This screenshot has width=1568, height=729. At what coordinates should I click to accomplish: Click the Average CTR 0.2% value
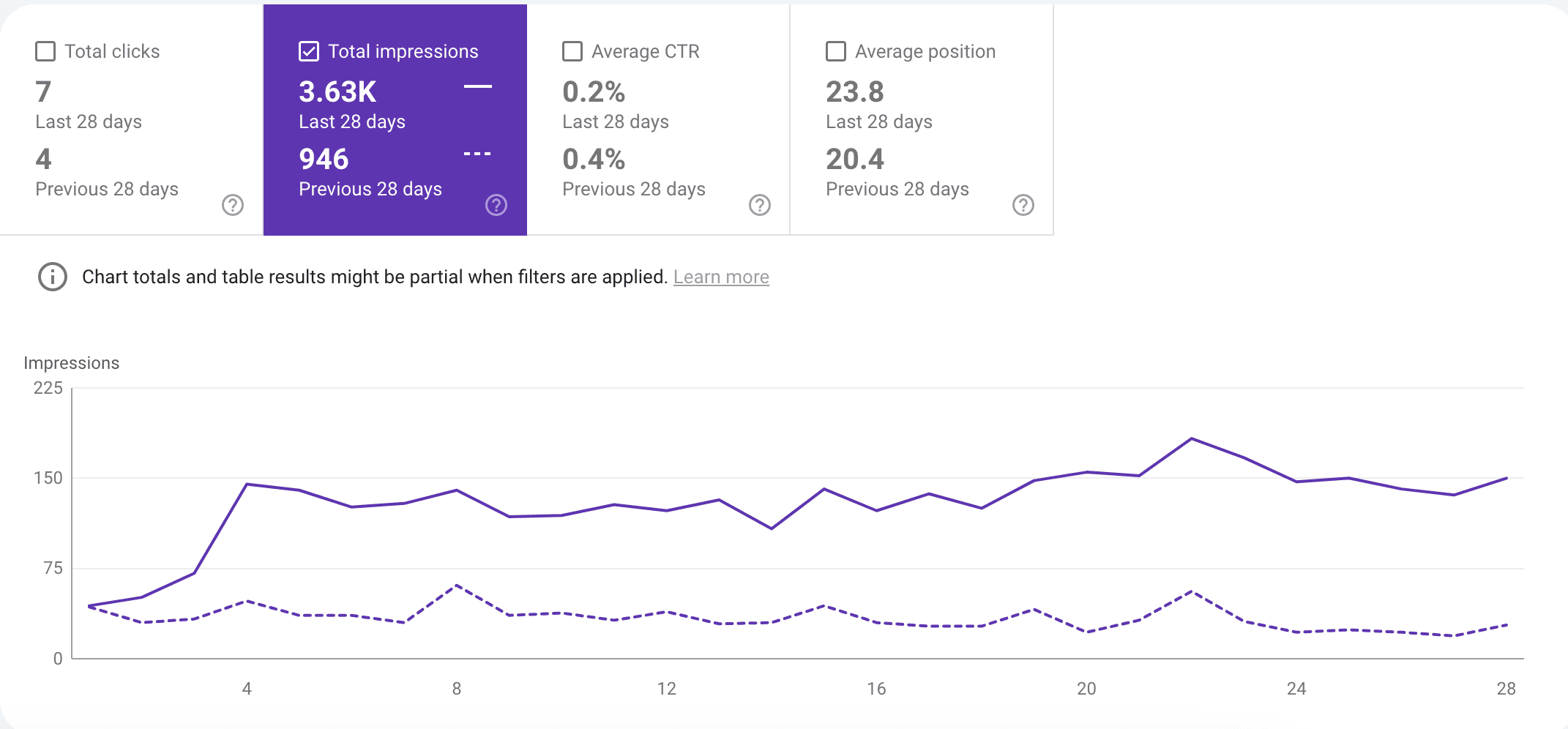(594, 92)
